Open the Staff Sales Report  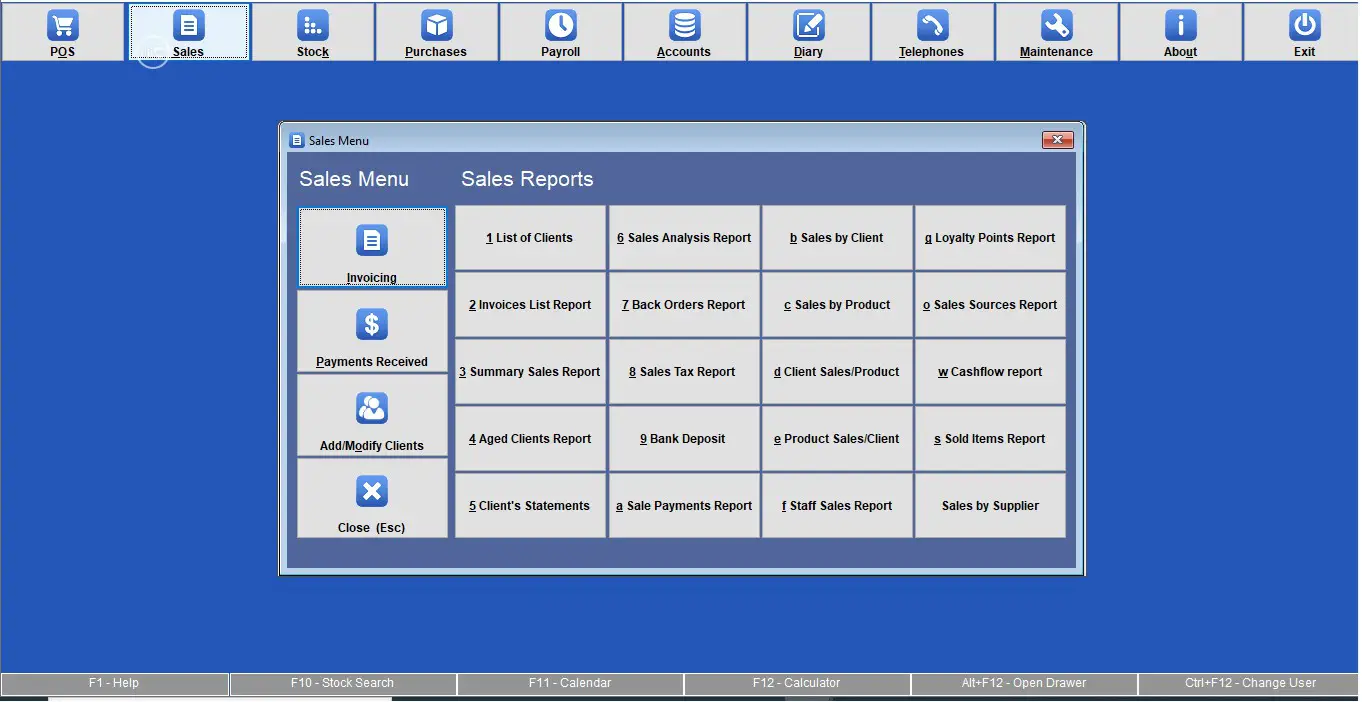pos(837,506)
